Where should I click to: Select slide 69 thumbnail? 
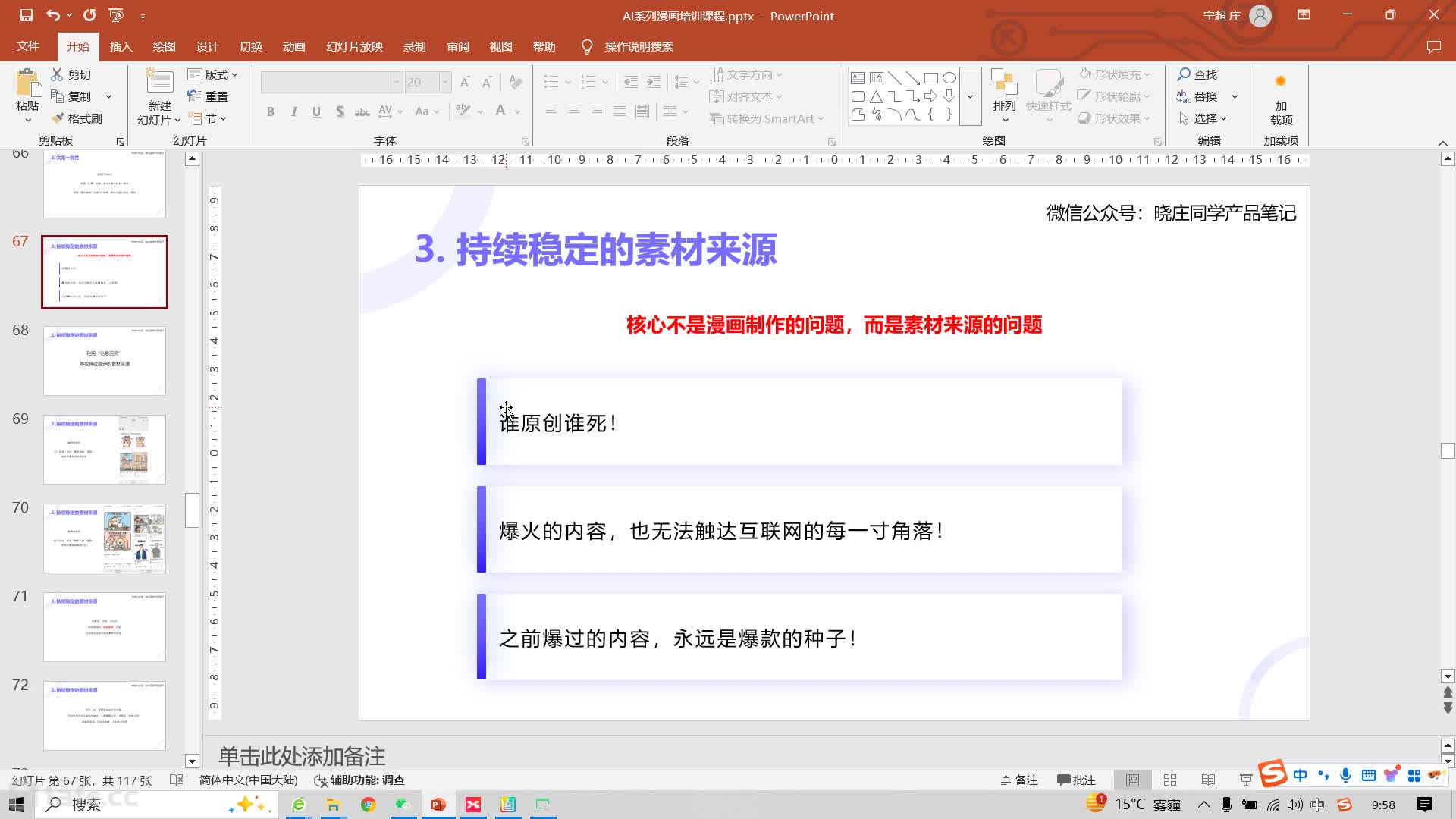[105, 449]
